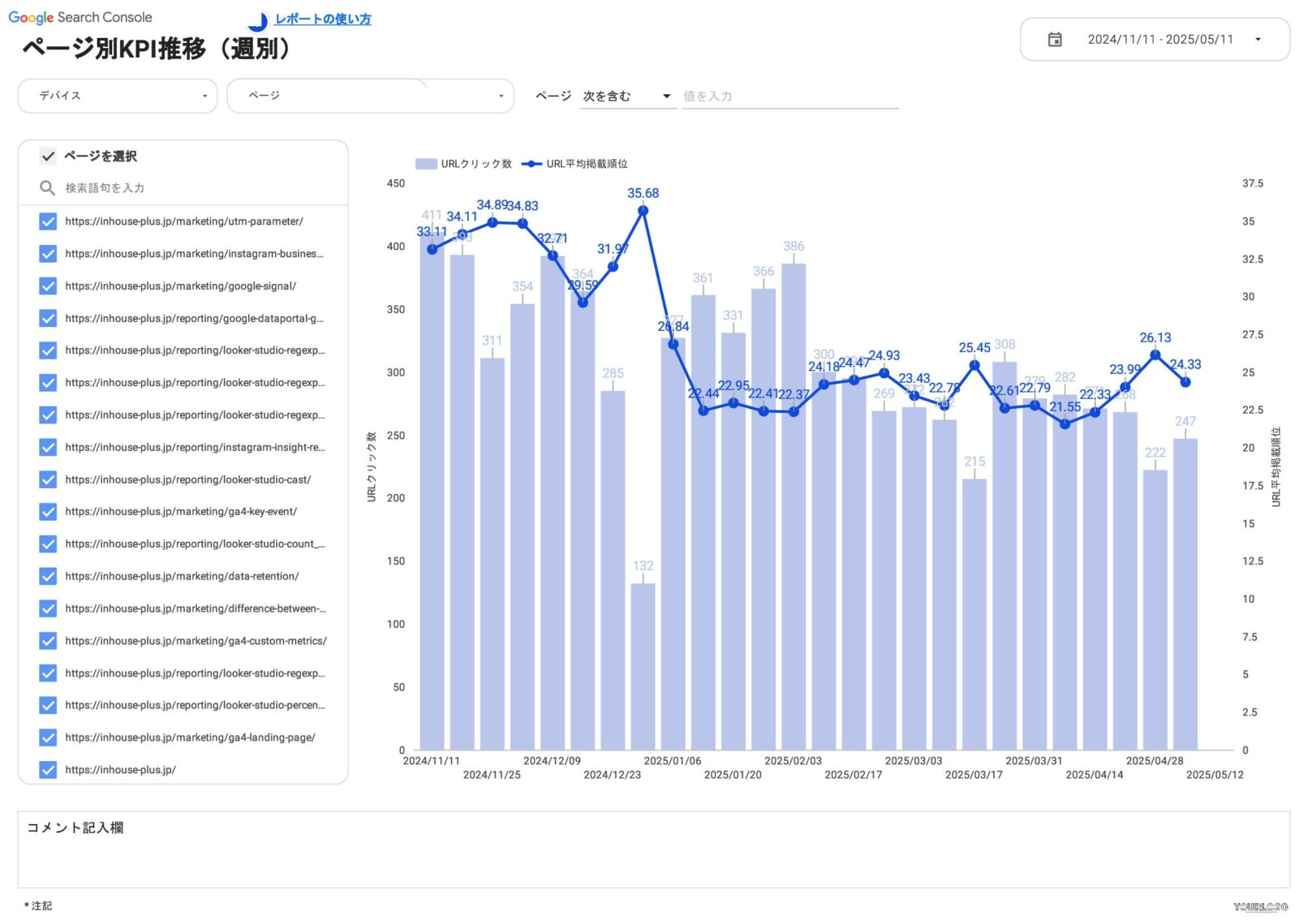
Task: Expand the ページ dropdown filter
Action: (370, 96)
